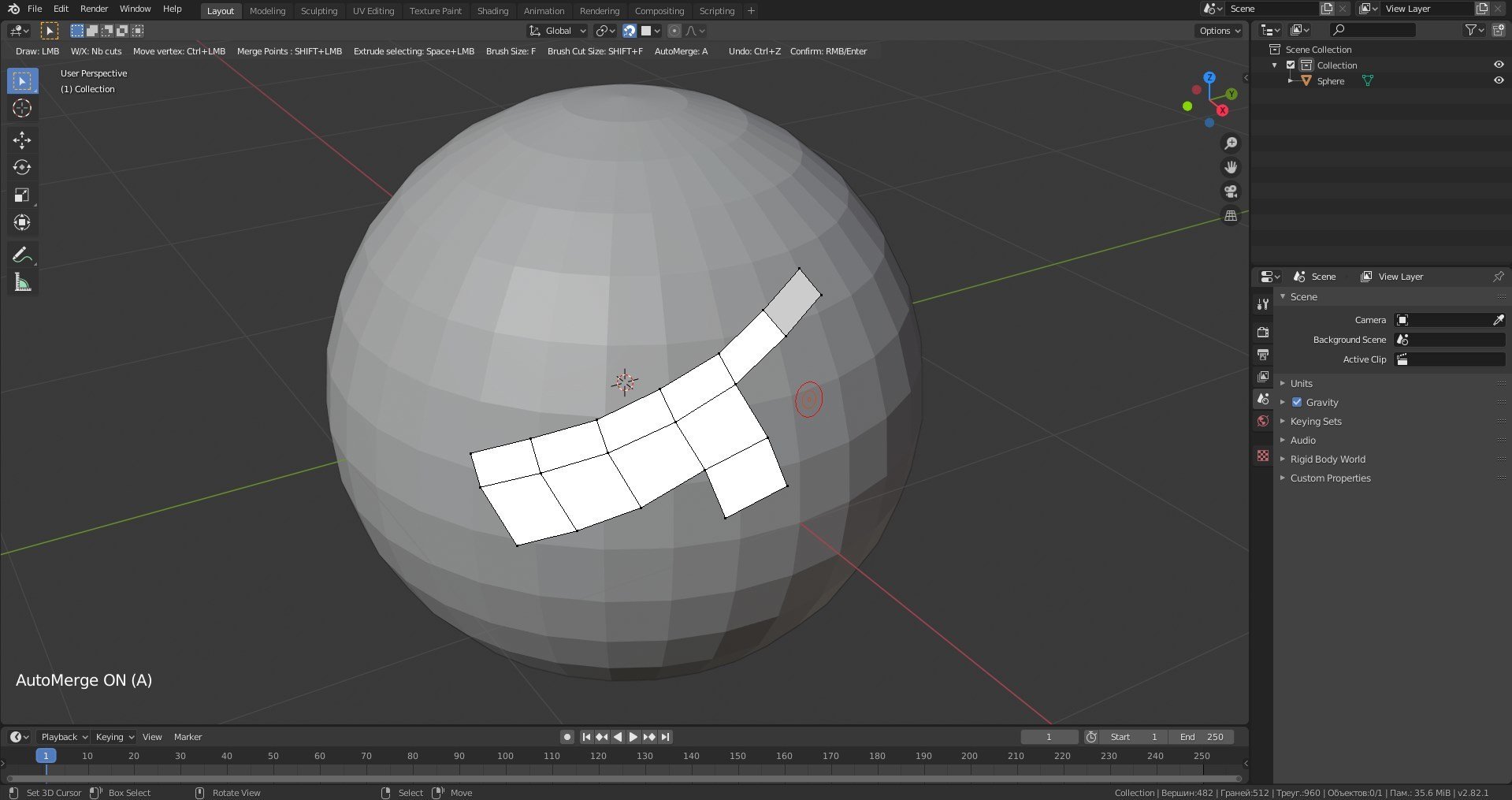Switch to the Modeling workspace tab
1512x800 pixels.
(267, 11)
